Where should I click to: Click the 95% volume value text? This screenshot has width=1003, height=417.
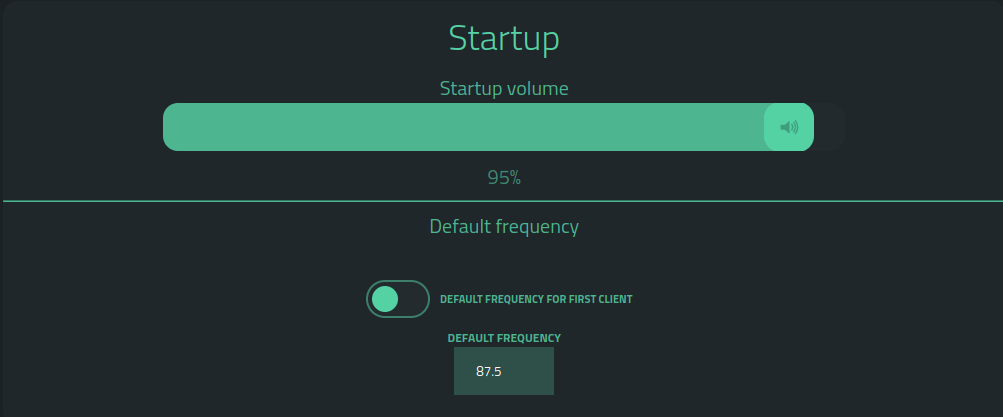[504, 178]
